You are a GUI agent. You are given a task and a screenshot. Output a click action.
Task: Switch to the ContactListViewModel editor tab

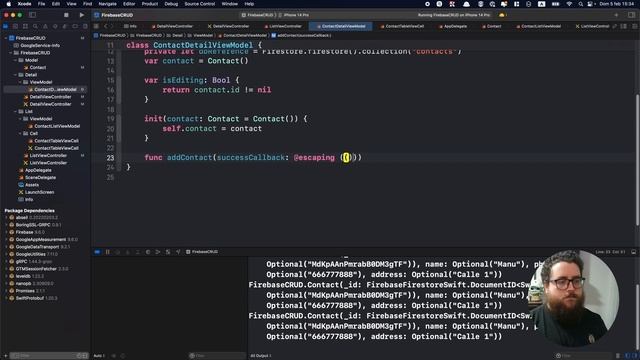pos(538,26)
